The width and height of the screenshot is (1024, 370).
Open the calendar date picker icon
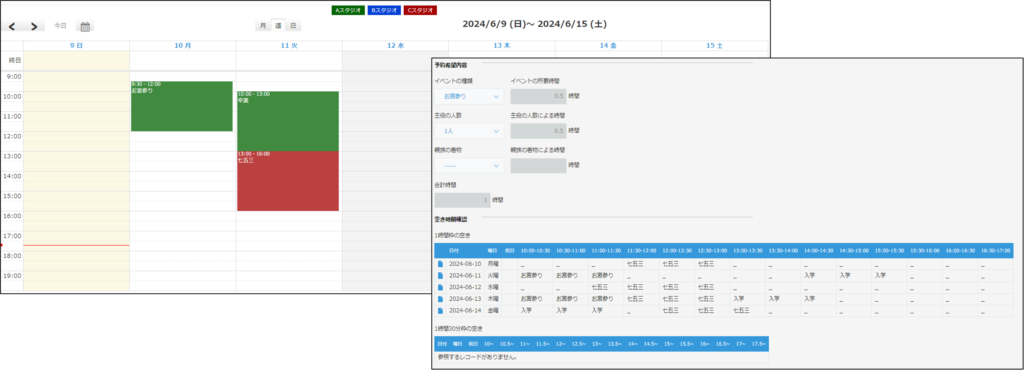[86, 26]
